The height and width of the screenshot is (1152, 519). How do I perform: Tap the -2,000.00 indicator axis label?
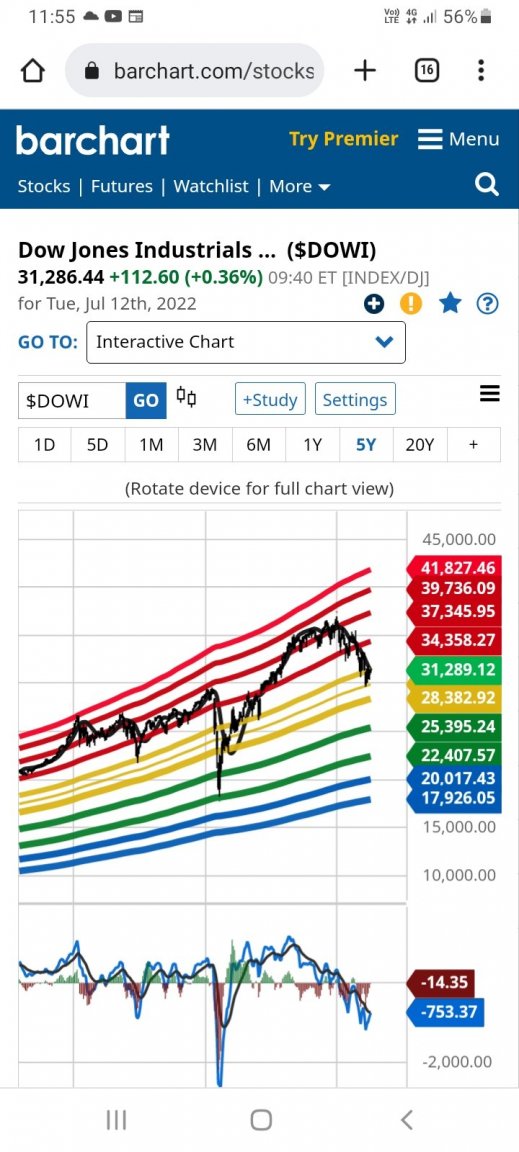[x=457, y=1062]
